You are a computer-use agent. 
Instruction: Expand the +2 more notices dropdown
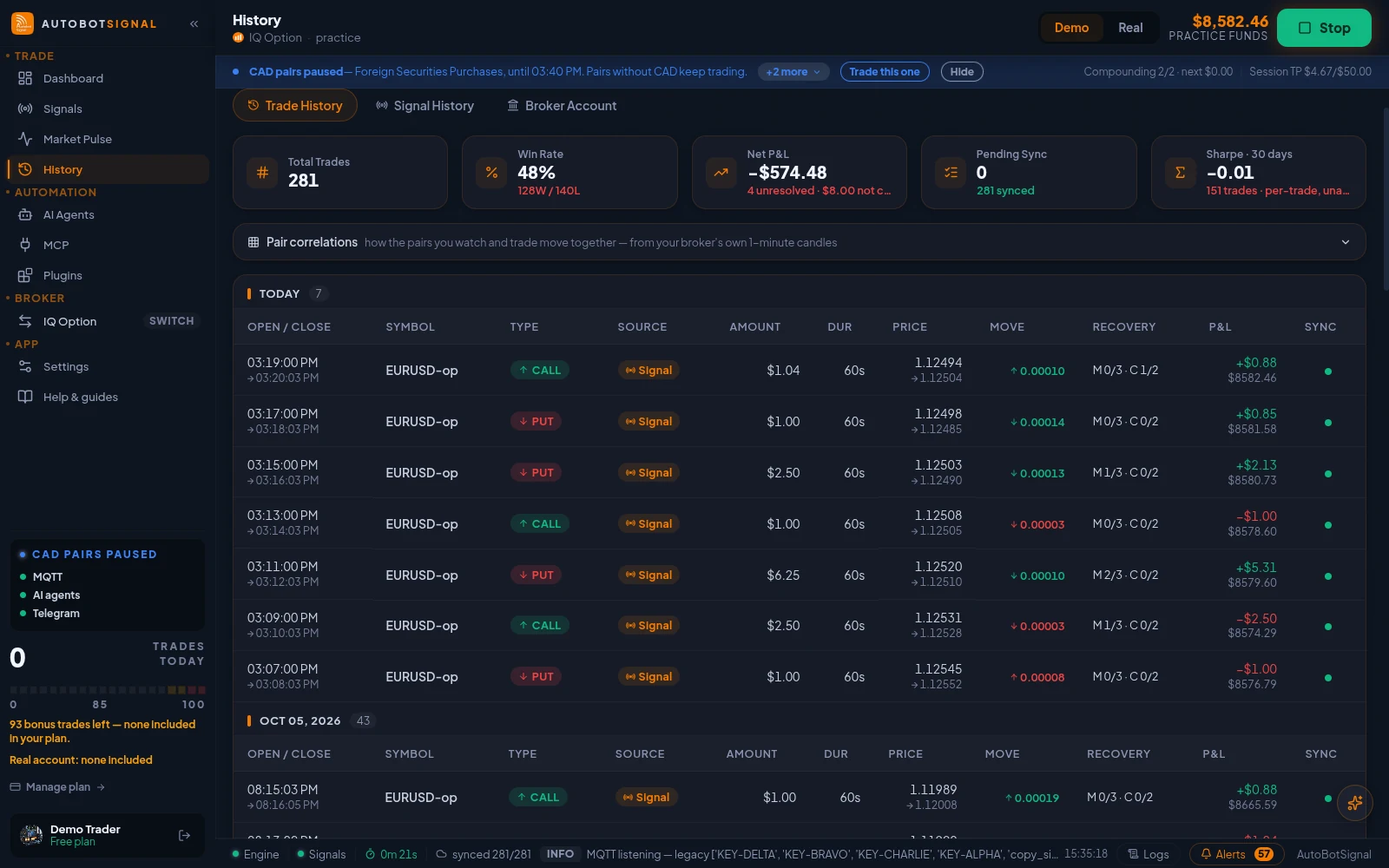[793, 72]
